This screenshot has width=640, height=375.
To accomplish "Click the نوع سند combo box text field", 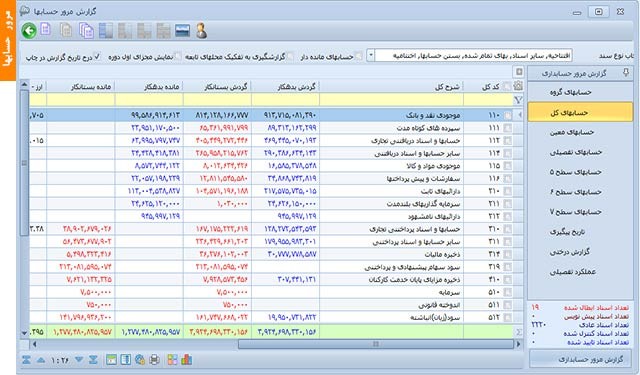I will pyautogui.click(x=473, y=55).
